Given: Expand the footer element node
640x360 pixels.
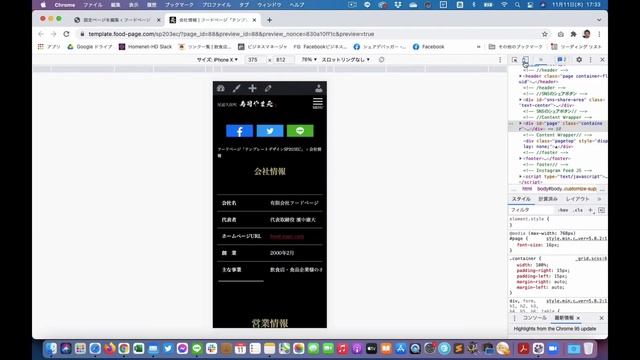Looking at the screenshot, I should coord(520,158).
